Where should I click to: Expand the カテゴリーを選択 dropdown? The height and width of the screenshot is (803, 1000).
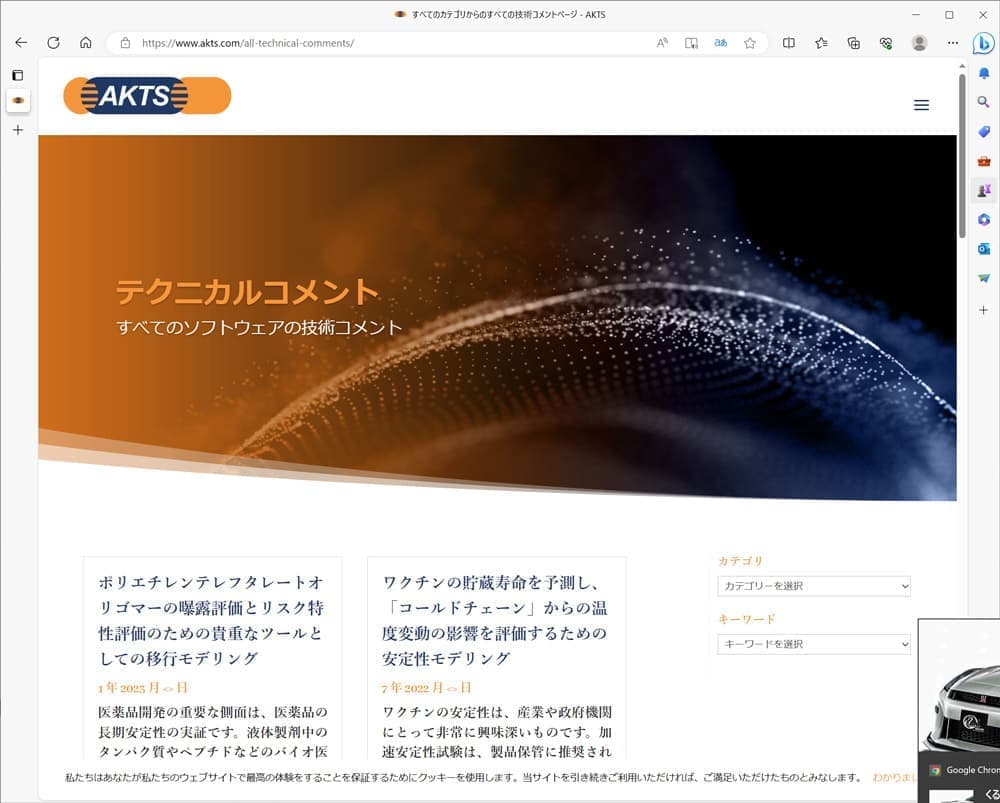[x=813, y=586]
